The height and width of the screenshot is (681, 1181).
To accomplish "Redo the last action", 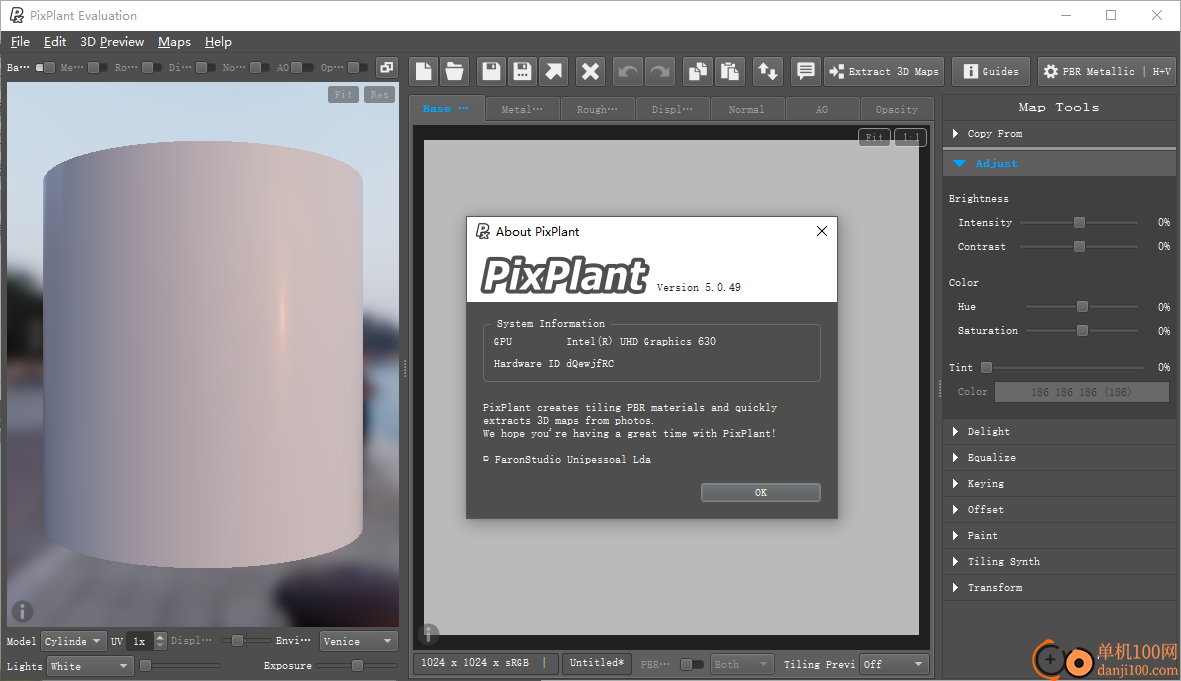I will (x=659, y=72).
